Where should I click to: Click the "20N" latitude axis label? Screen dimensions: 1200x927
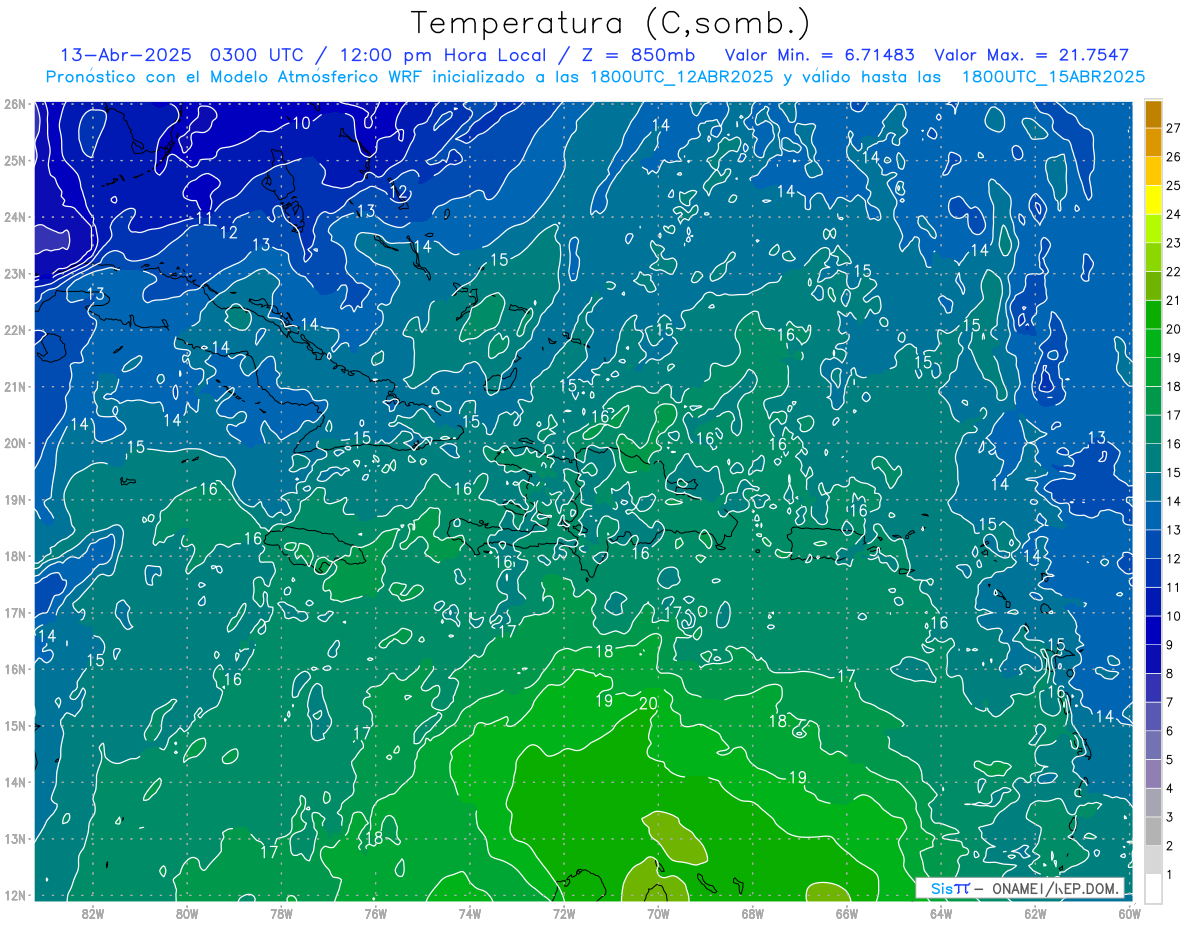point(15,443)
